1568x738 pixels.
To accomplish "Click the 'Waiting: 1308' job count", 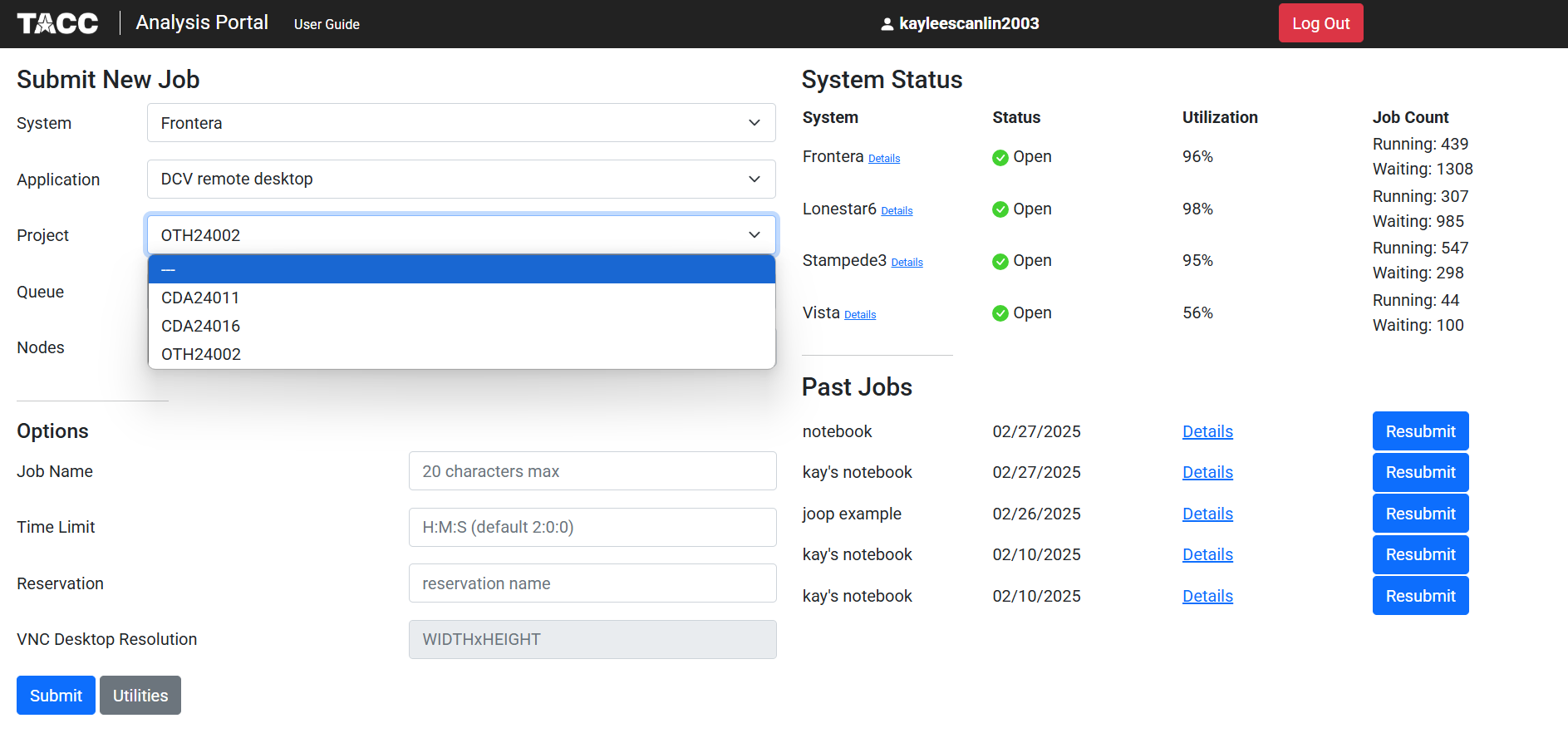I will pyautogui.click(x=1423, y=169).
